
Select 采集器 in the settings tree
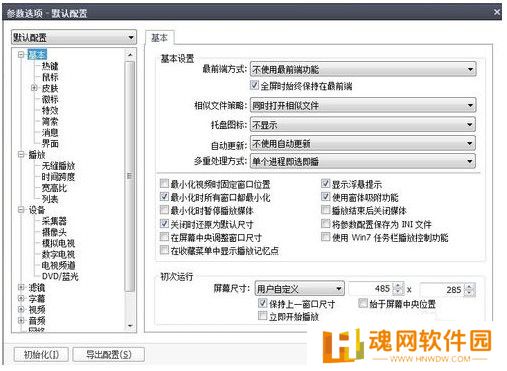pos(54,221)
